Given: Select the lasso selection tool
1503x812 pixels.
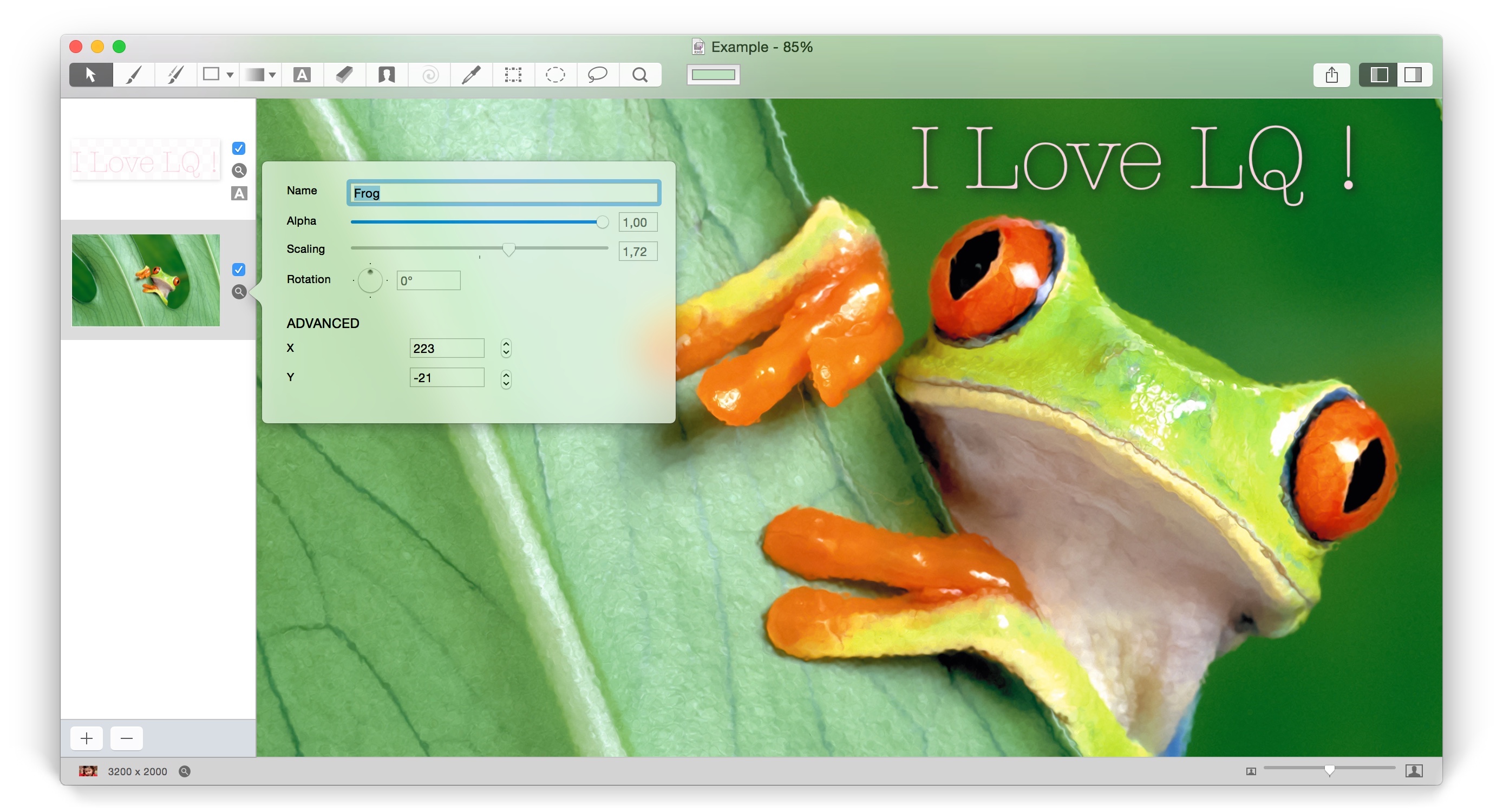Looking at the screenshot, I should click(598, 75).
